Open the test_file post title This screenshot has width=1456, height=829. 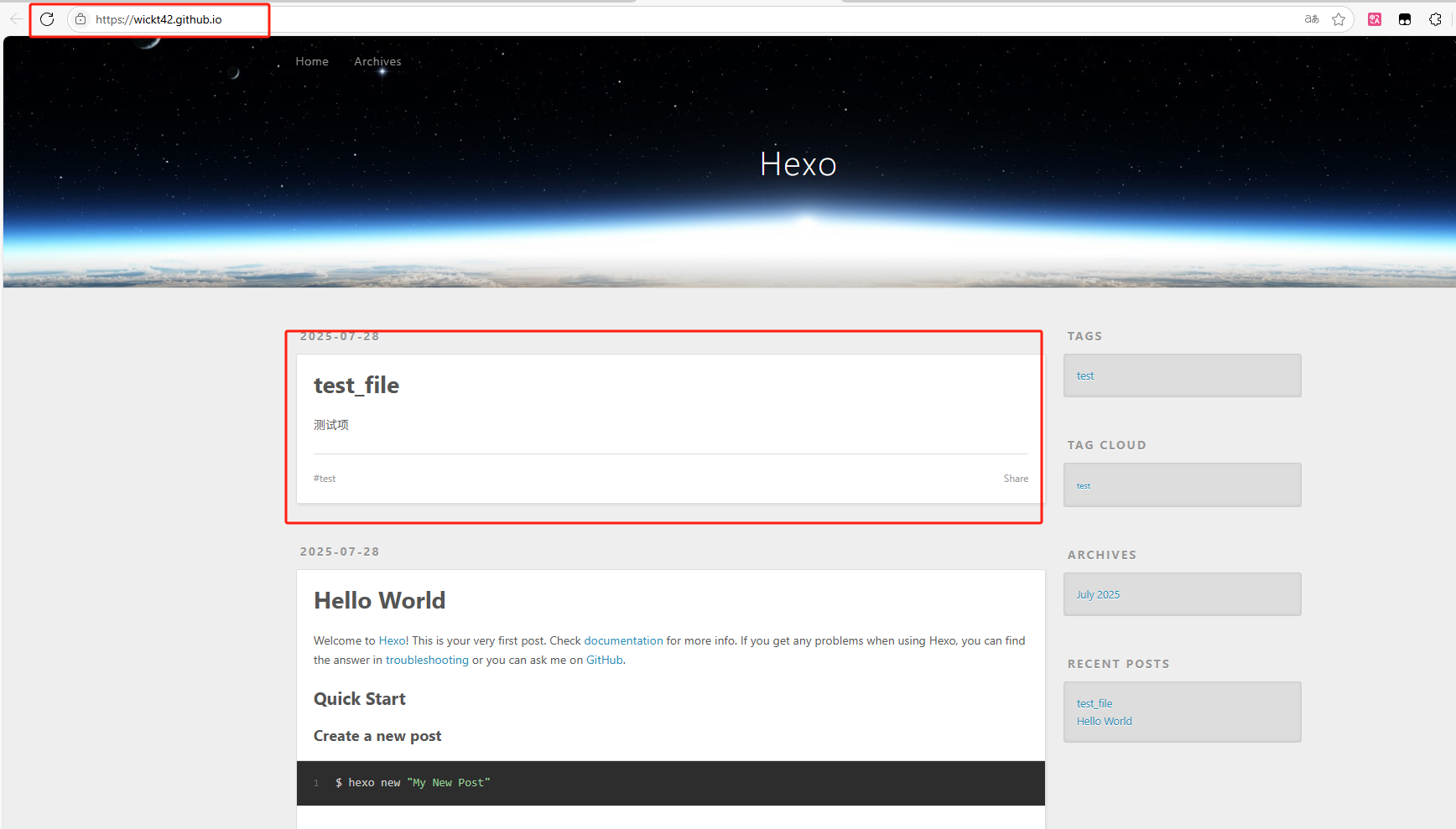tap(356, 386)
